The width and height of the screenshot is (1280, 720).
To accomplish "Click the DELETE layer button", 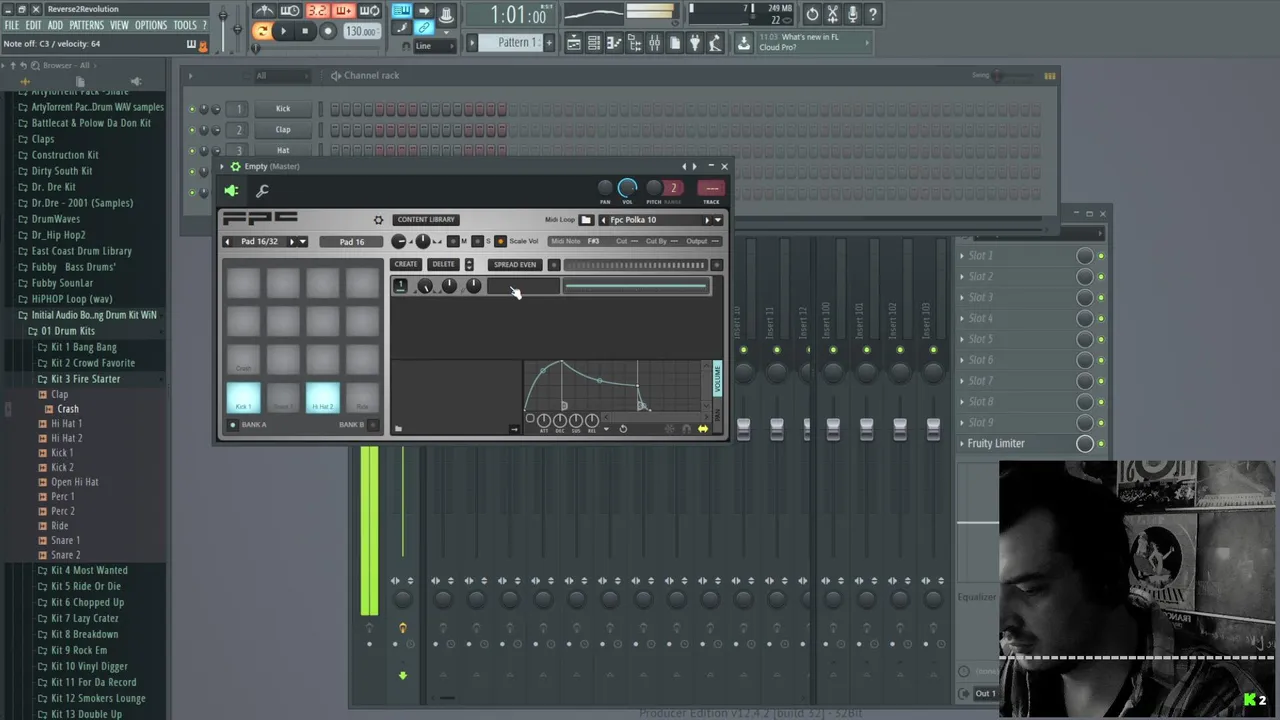I will (443, 265).
